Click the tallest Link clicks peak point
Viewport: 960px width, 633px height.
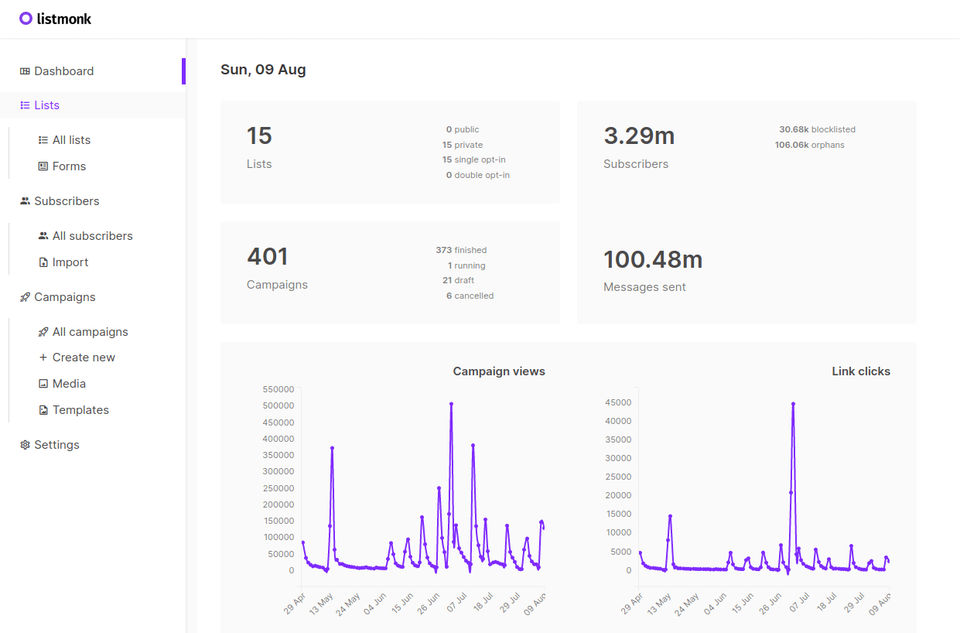pos(793,404)
